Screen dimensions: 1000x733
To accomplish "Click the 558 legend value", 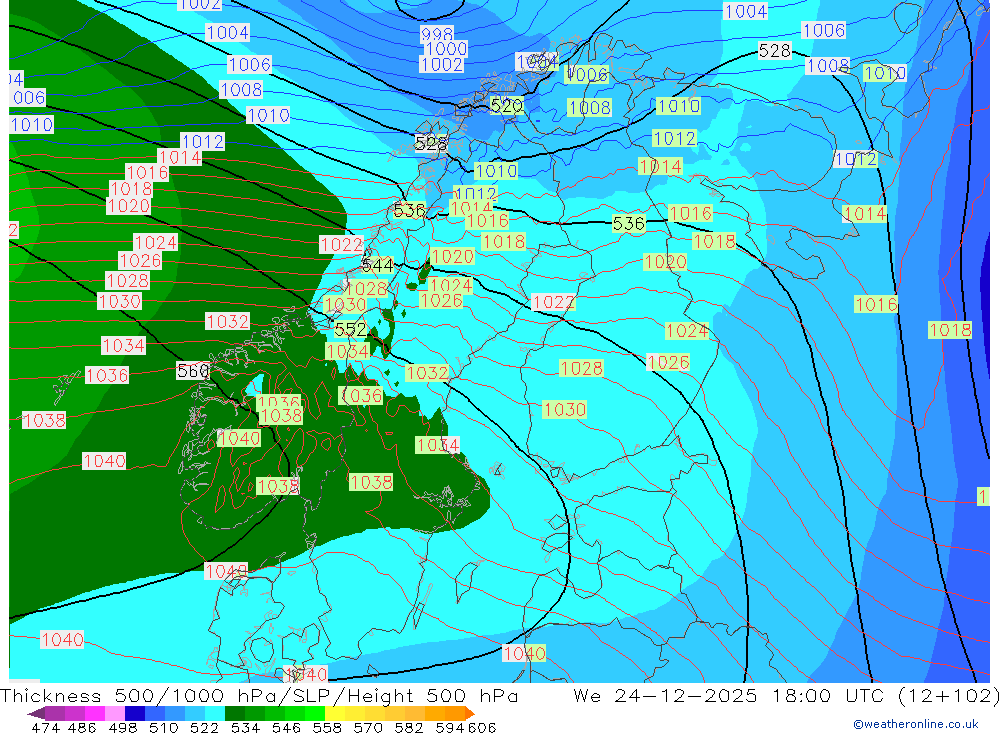I will coord(327,727).
